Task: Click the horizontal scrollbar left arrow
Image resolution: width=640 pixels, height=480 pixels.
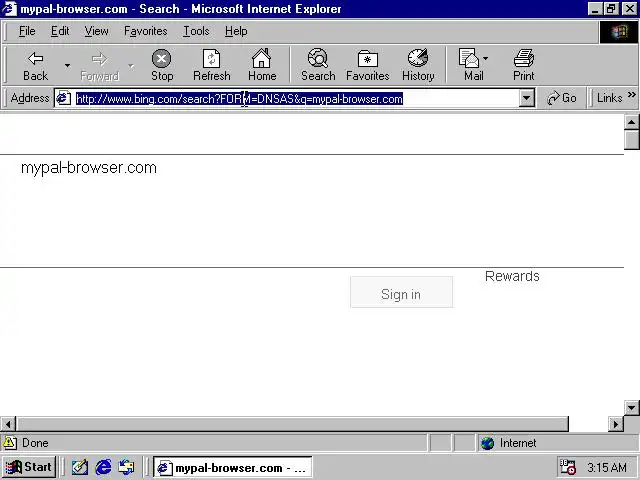Action: (8, 424)
